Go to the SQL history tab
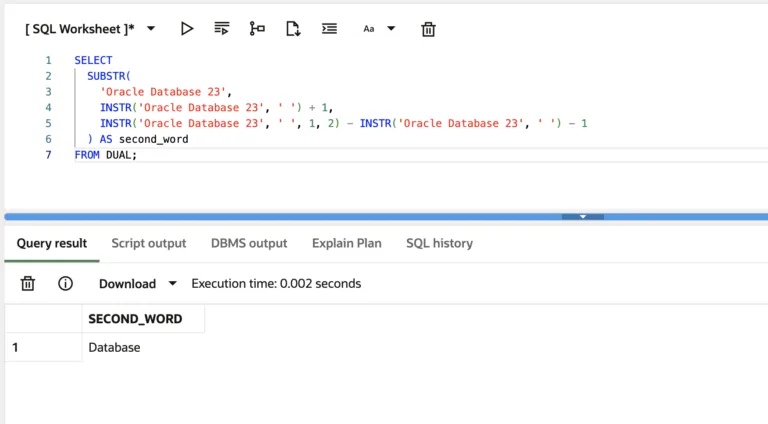This screenshot has width=768, height=424. (x=439, y=243)
